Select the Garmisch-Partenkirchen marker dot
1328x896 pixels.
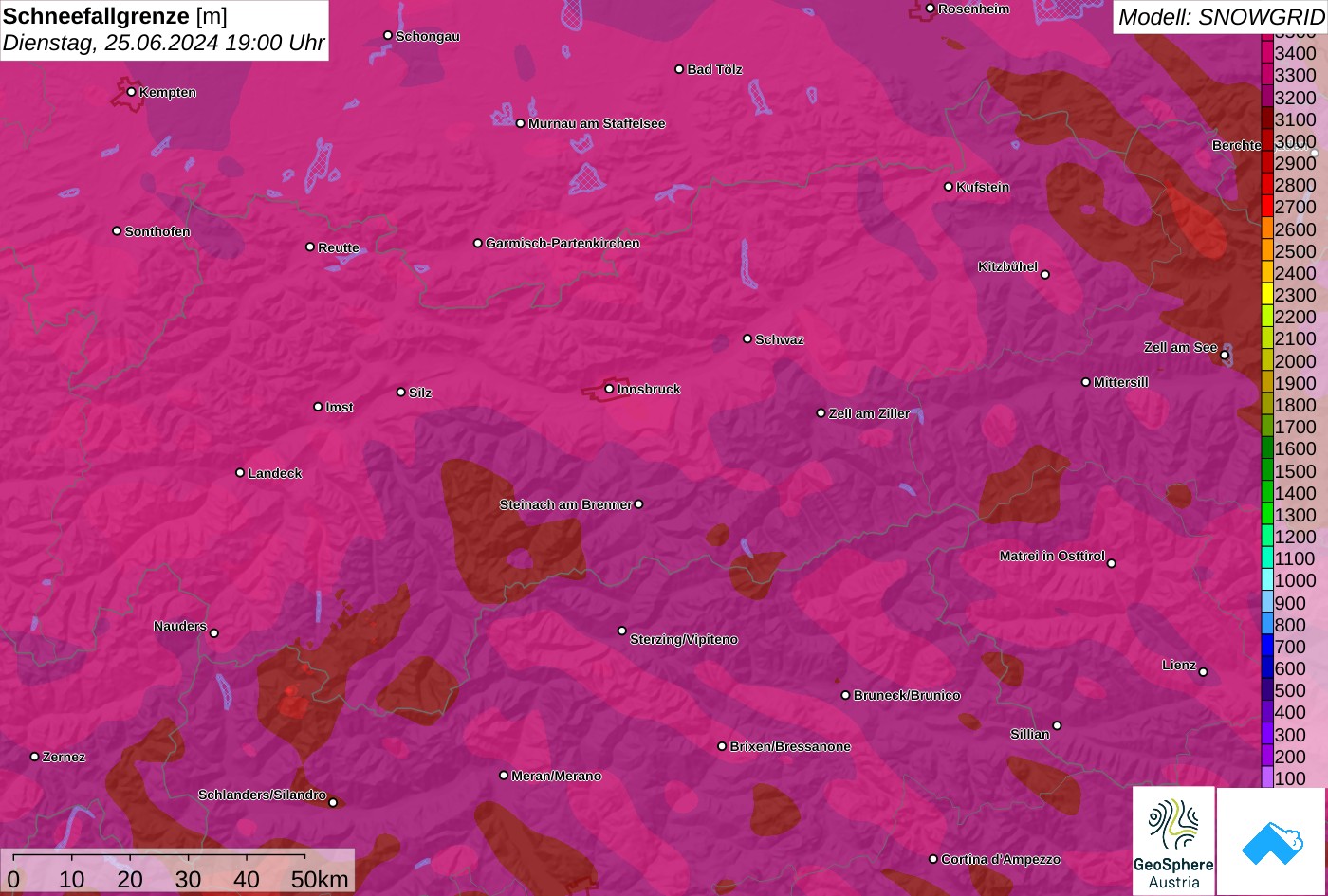(477, 243)
